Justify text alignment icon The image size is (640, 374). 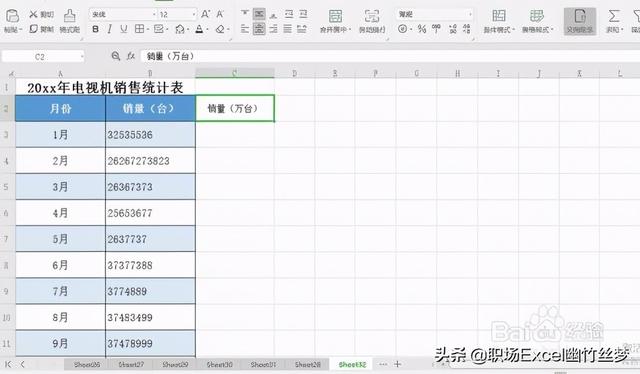click(x=288, y=29)
